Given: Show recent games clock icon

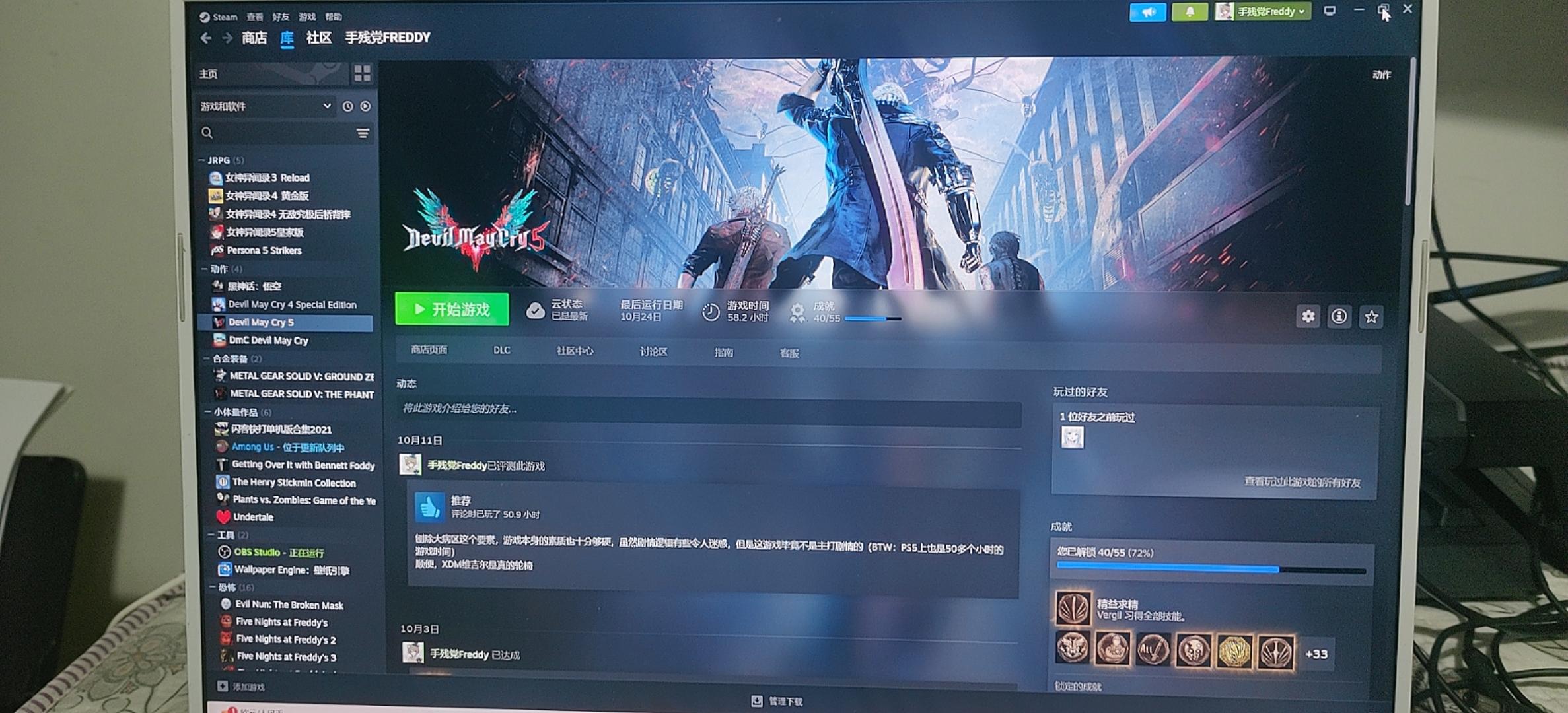Looking at the screenshot, I should click(347, 106).
